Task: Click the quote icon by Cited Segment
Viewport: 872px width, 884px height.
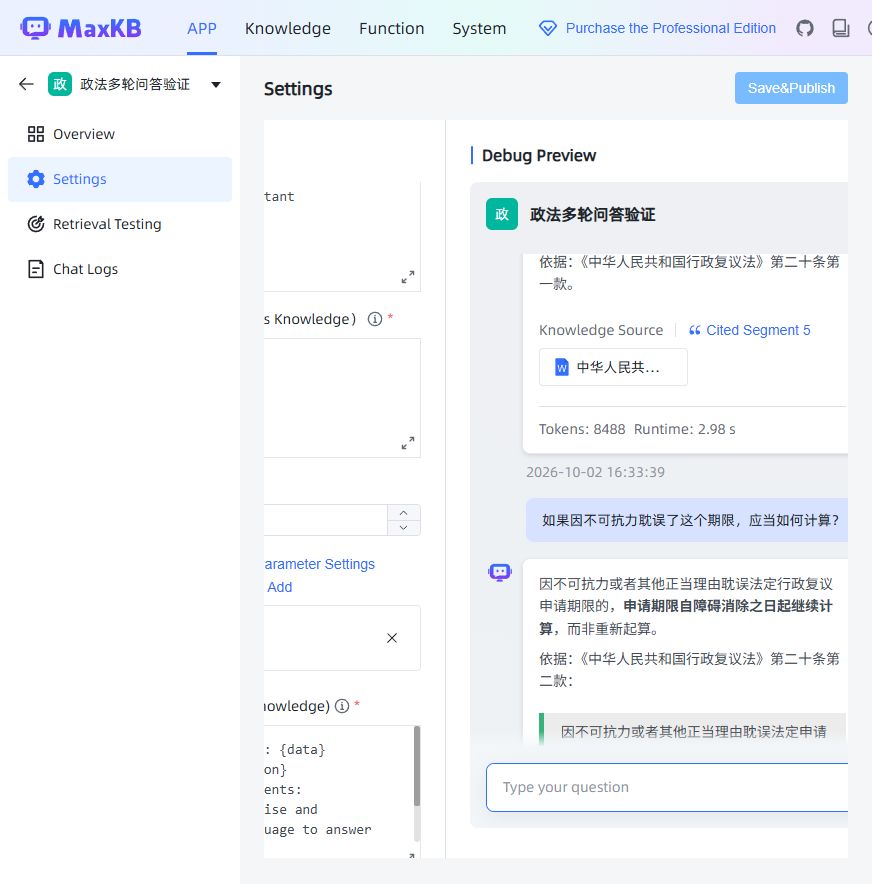Action: (694, 330)
